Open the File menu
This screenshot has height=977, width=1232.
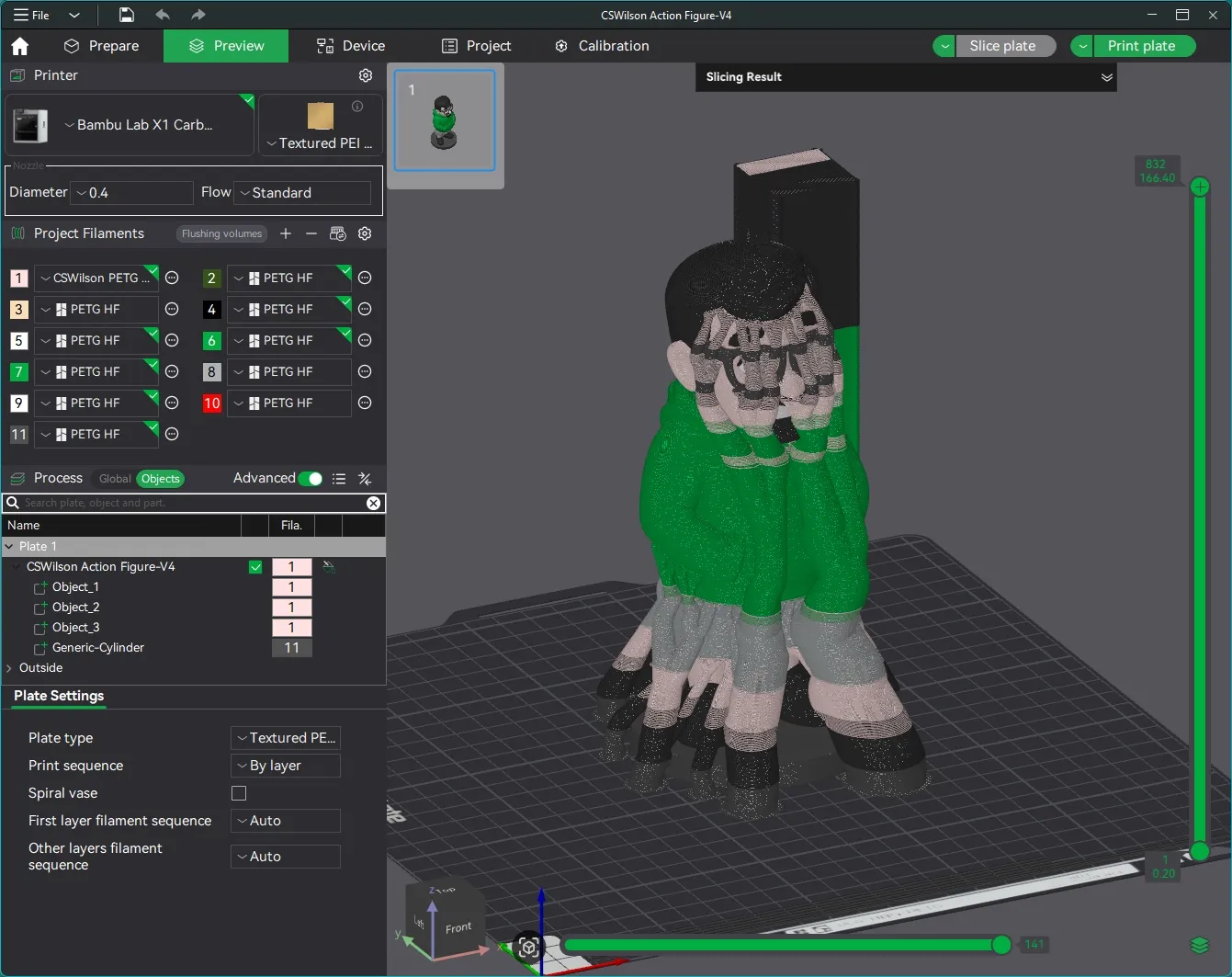point(32,15)
